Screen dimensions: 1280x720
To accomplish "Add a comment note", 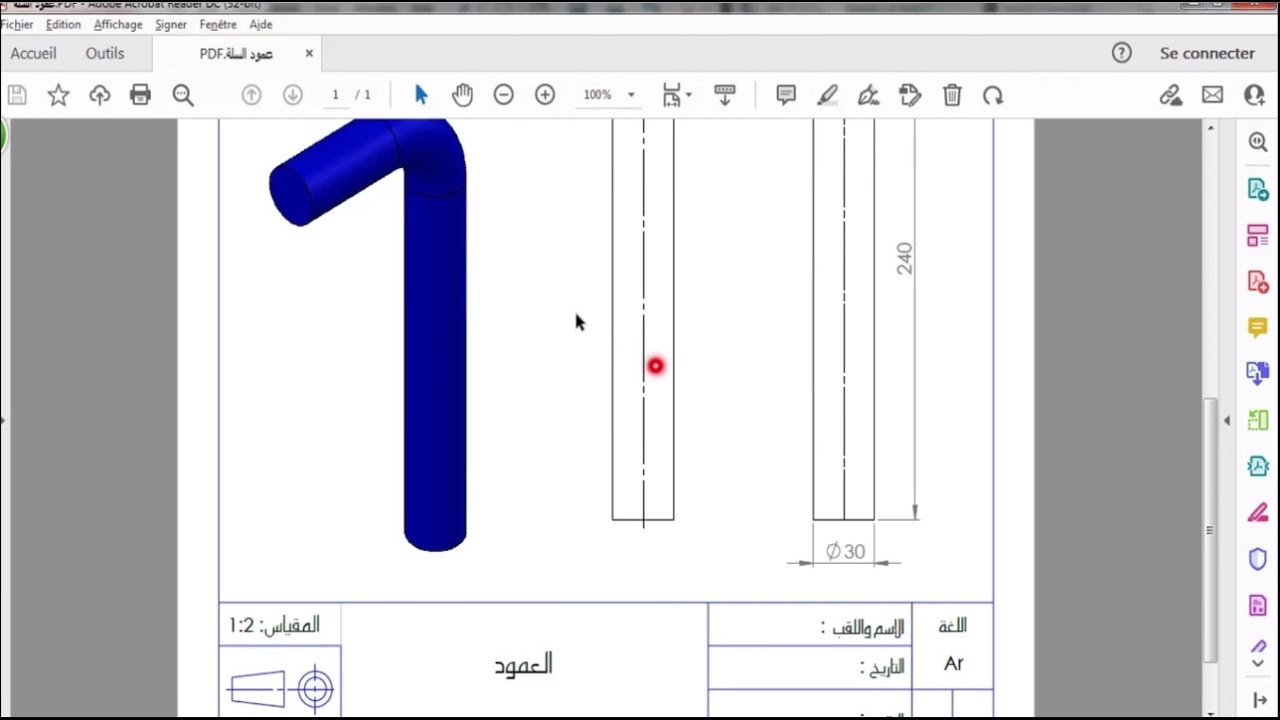I will (x=786, y=95).
